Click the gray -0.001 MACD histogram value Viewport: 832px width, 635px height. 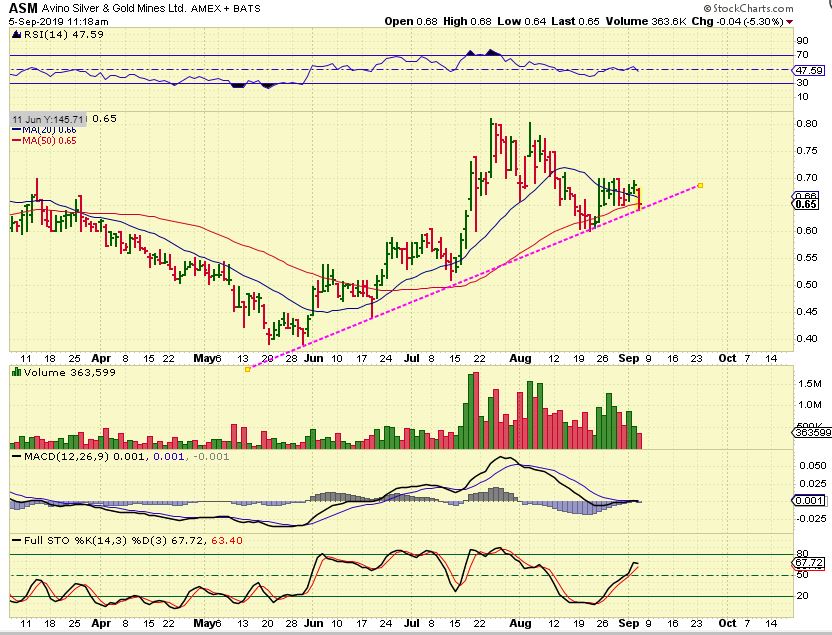pos(211,457)
